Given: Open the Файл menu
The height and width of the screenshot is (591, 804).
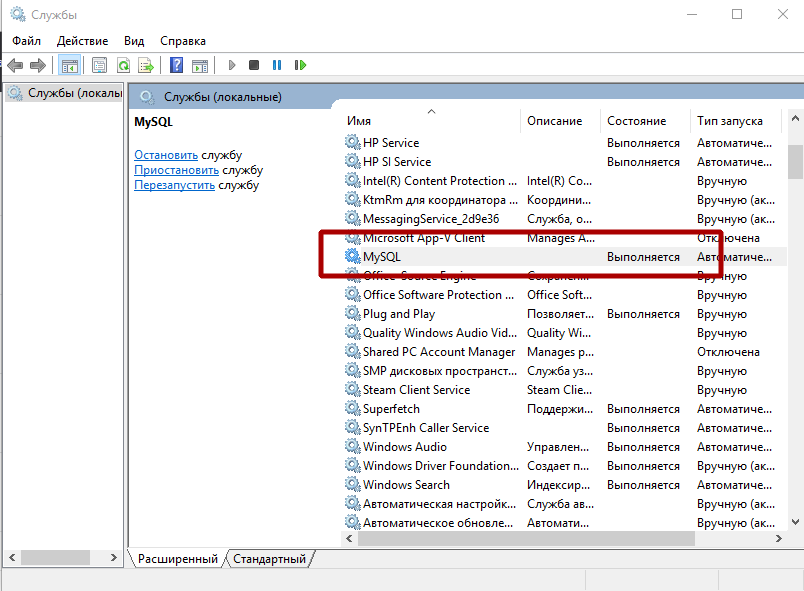Looking at the screenshot, I should [26, 41].
